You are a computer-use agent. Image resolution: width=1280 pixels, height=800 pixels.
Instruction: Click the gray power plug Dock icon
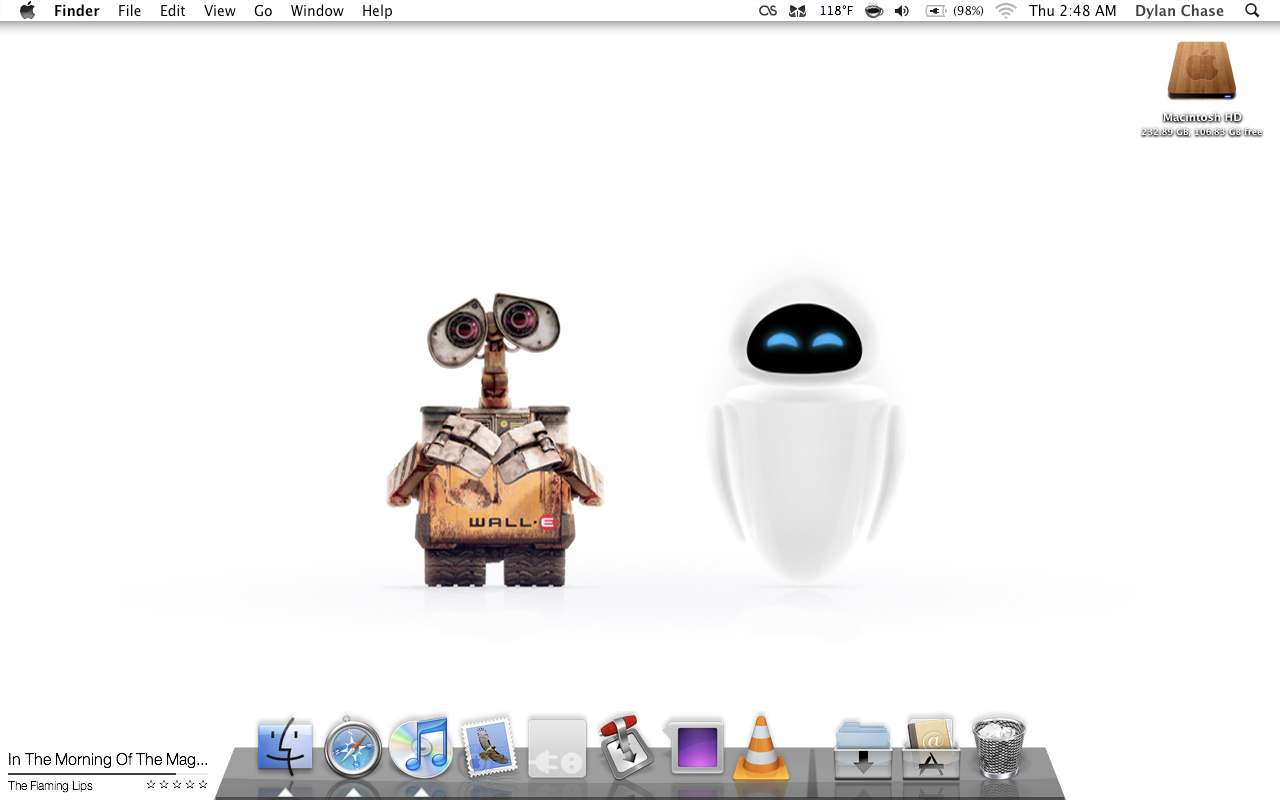coord(557,747)
